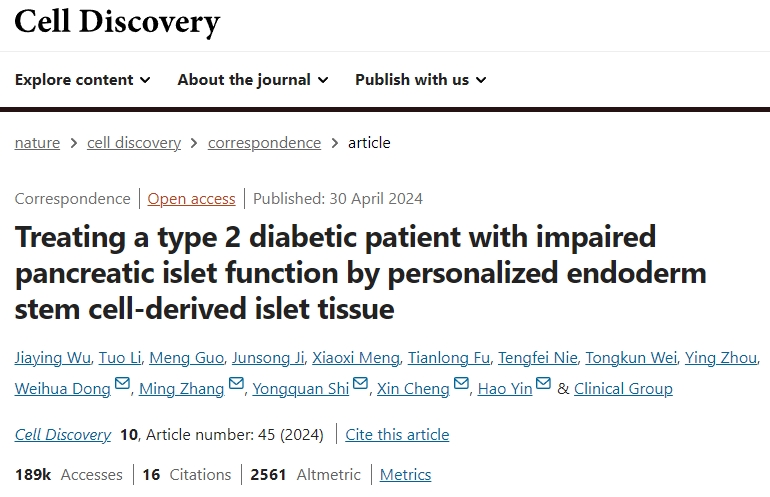
Task: Open the Cite this article link
Action: [397, 435]
